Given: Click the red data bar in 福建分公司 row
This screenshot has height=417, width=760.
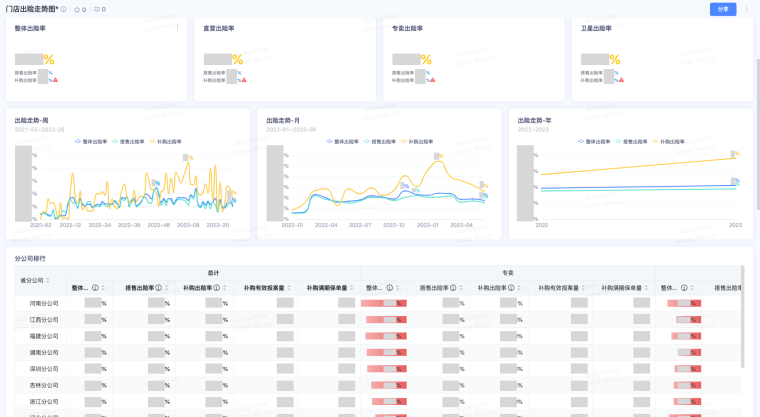Looking at the screenshot, I should [386, 336].
